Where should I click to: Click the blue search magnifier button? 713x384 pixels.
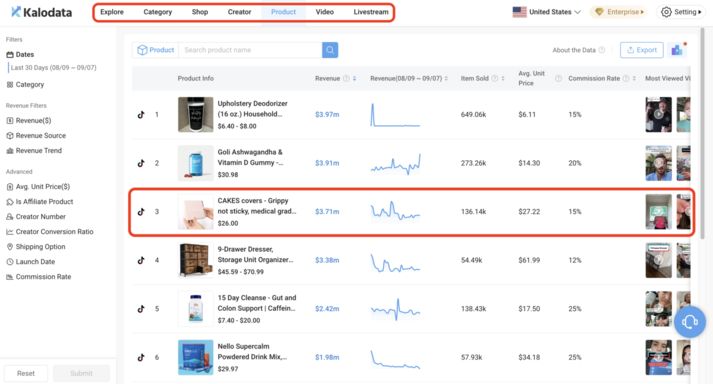[330, 50]
